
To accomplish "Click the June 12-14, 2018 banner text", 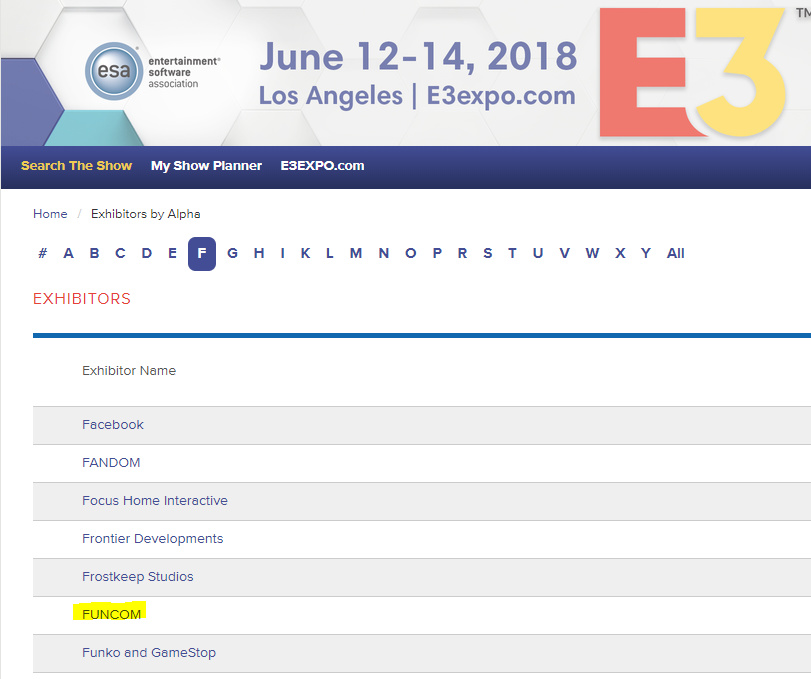I will tap(418, 56).
